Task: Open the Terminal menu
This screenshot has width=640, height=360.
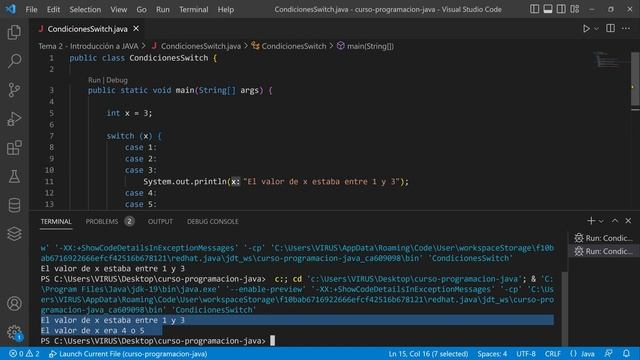Action: [193, 9]
